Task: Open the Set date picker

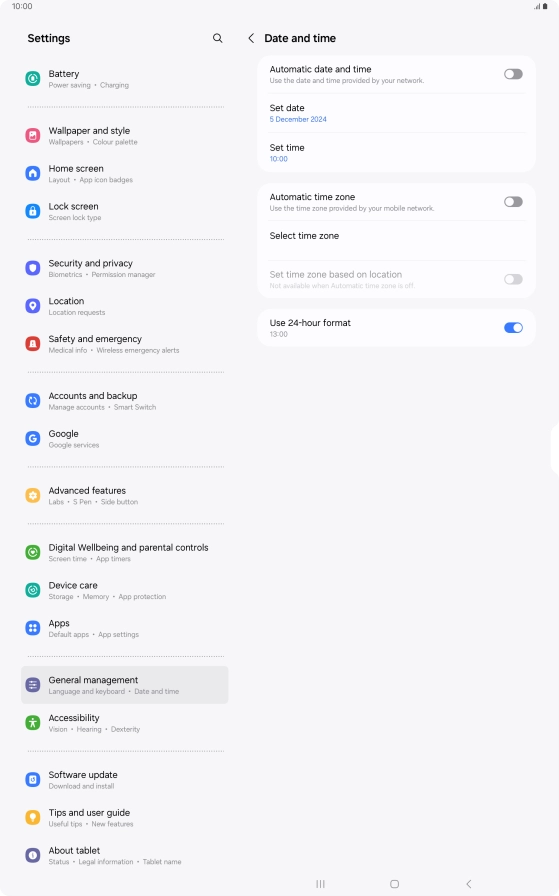Action: tap(396, 113)
